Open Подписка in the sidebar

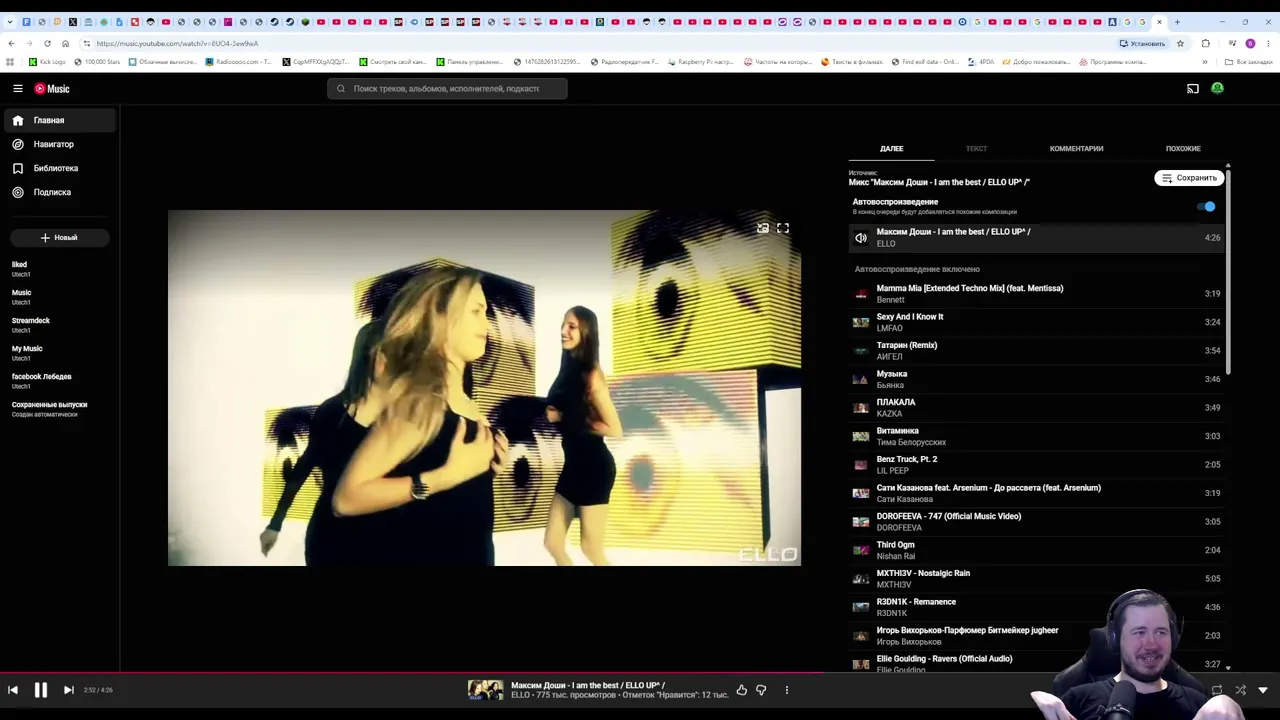58,192
